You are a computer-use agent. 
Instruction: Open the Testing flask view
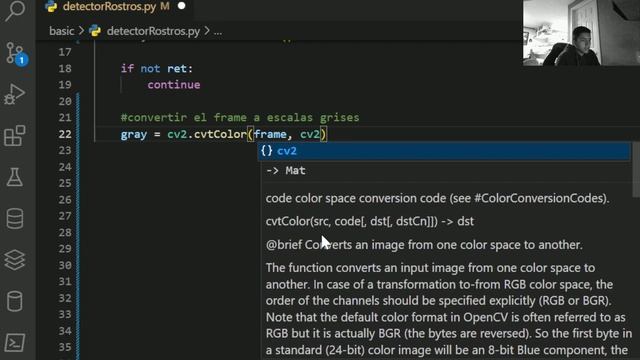click(15, 177)
